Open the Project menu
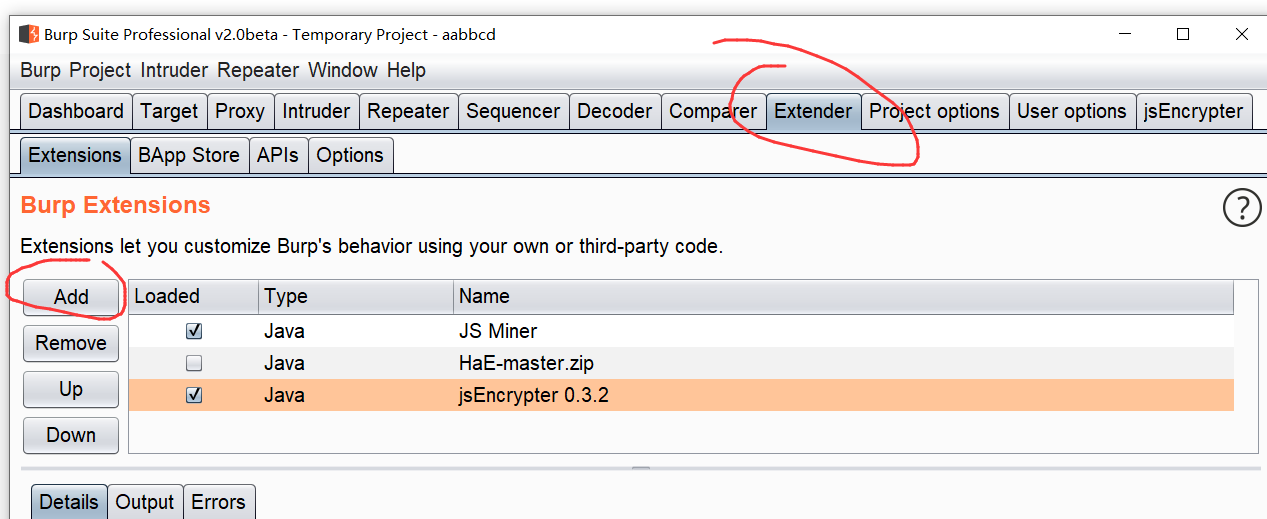1267x519 pixels. (x=100, y=70)
